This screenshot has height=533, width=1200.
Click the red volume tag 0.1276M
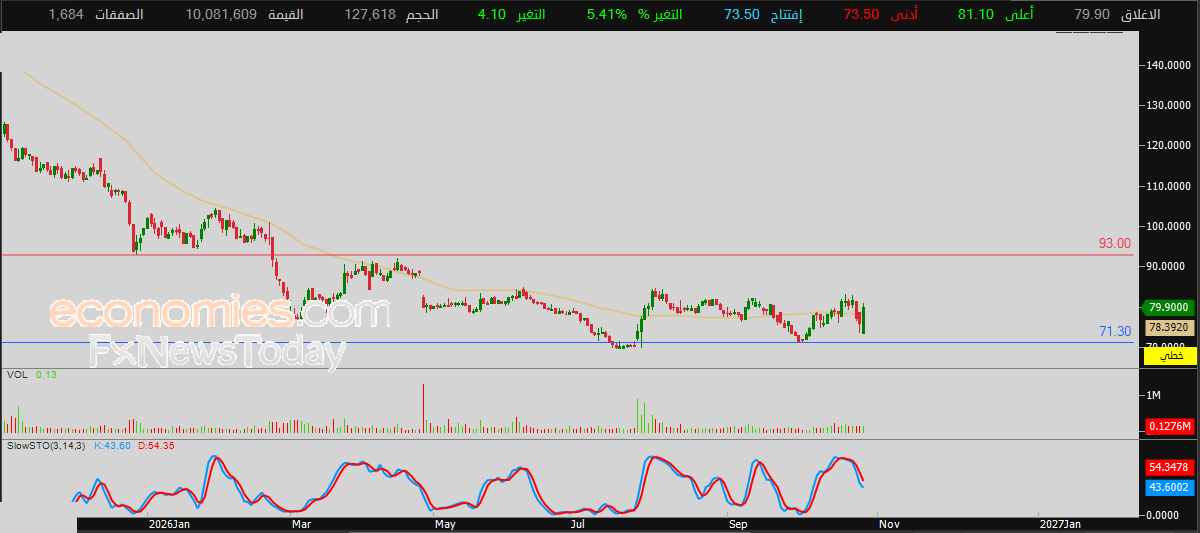pos(1168,426)
